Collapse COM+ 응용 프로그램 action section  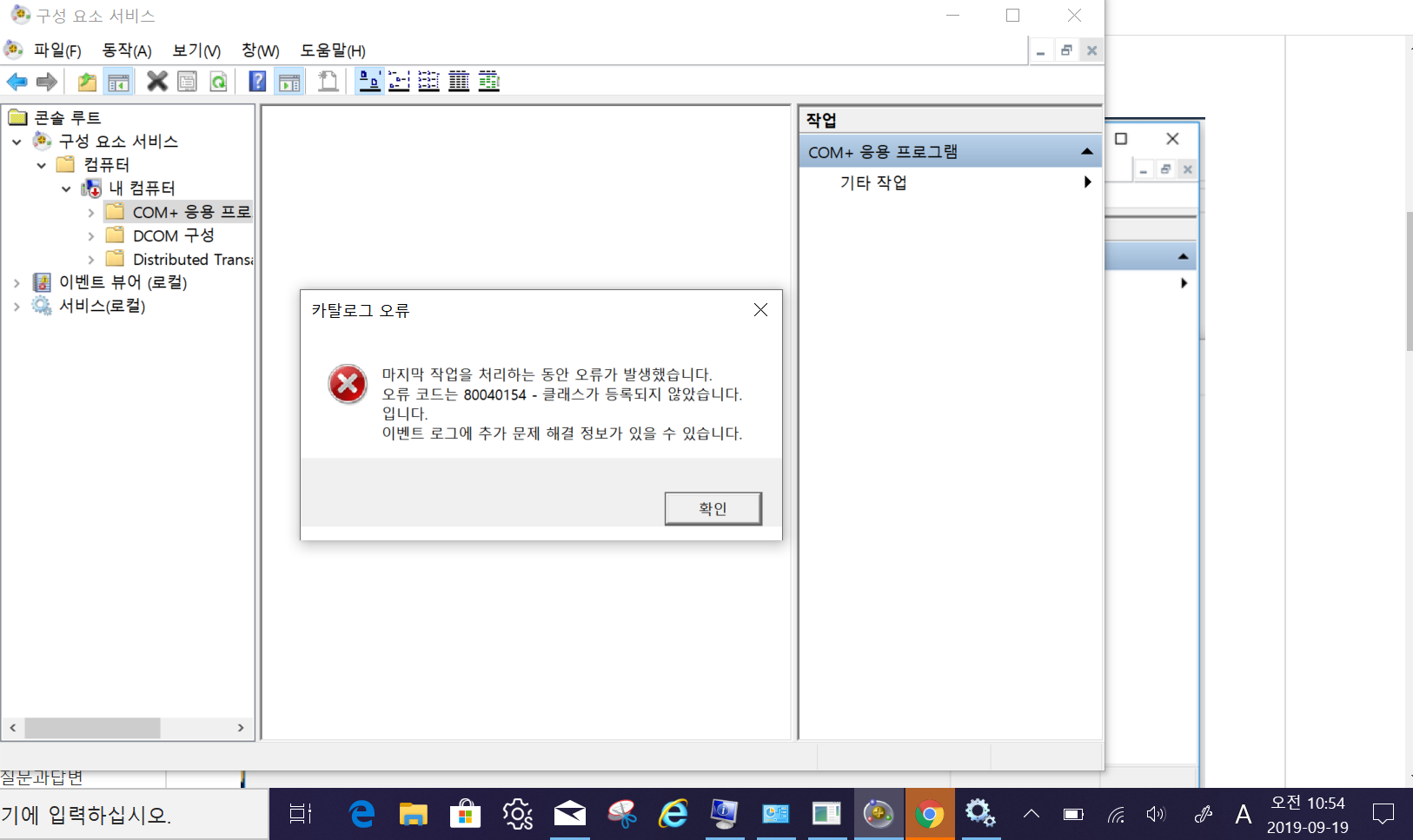coord(1086,152)
